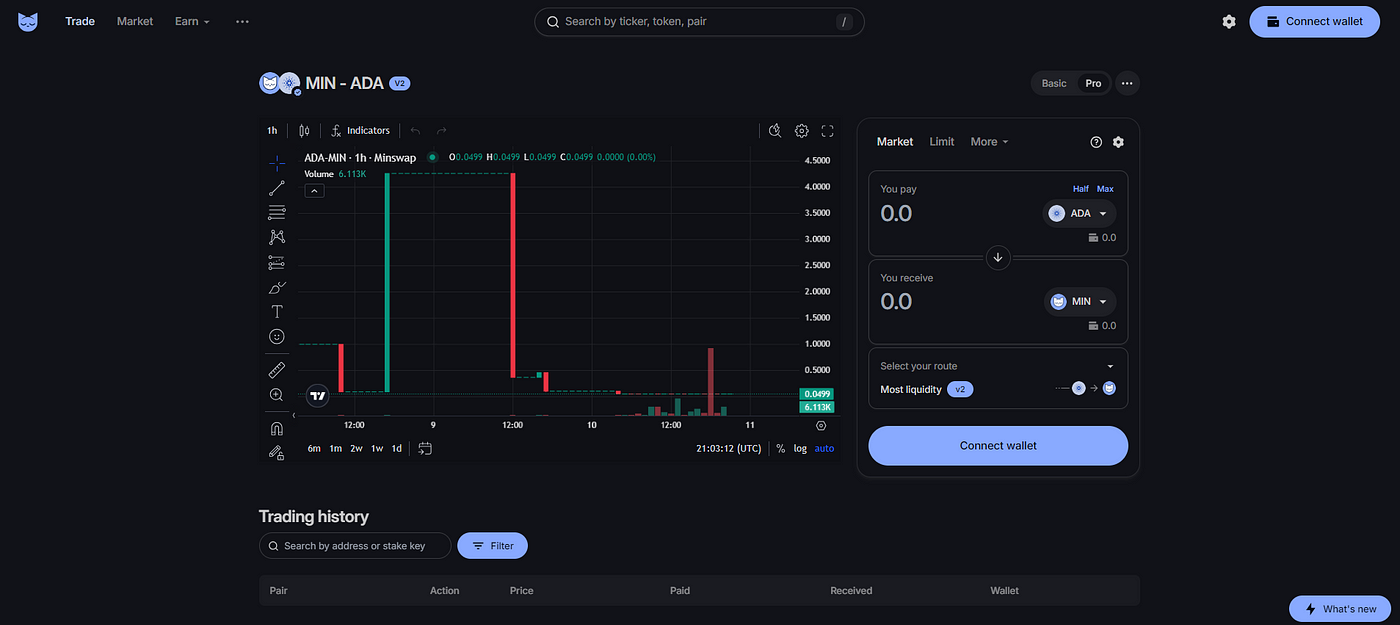Screen dimensions: 1400x625
Task: Open the MIN token selector
Action: [x=1079, y=301]
